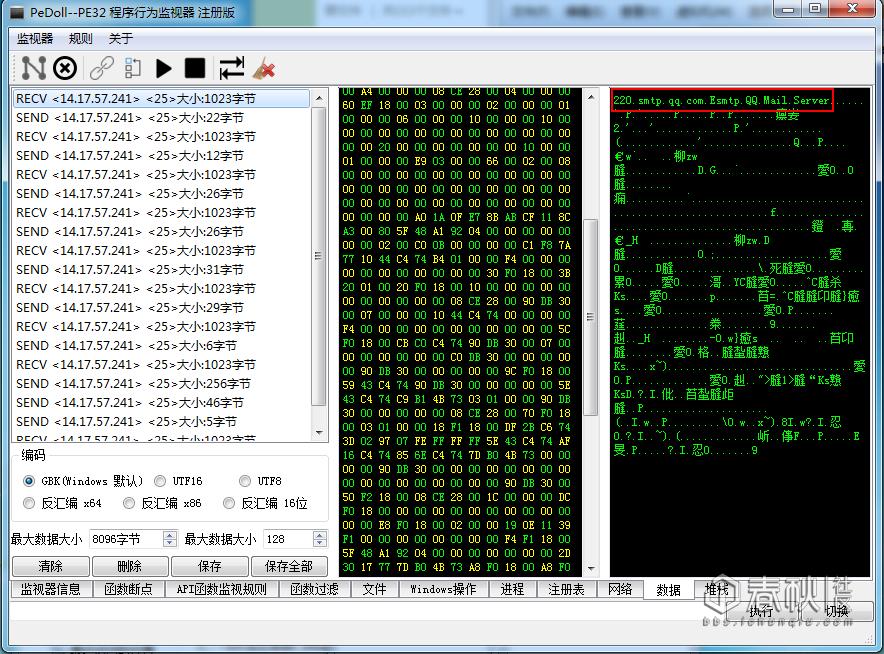Screen dimensions: 884x654
Task: Click the hex view vertical scrollbar thumb
Action: click(590, 317)
